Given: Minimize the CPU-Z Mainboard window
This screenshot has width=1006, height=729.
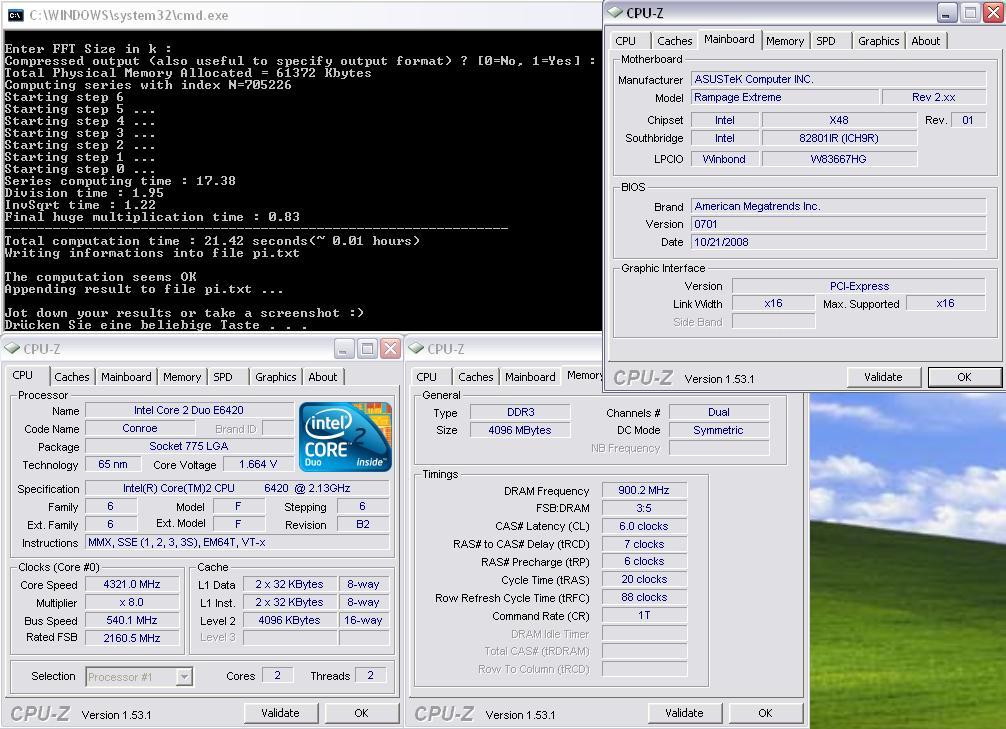Looking at the screenshot, I should [x=947, y=12].
